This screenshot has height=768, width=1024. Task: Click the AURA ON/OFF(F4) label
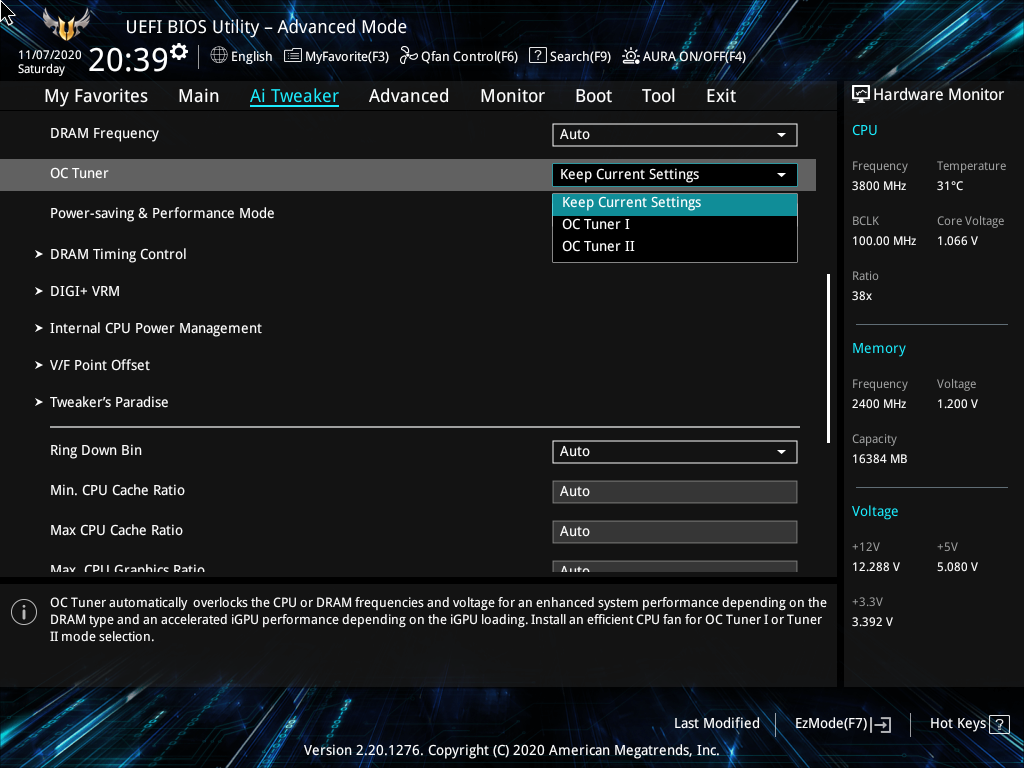pos(694,57)
